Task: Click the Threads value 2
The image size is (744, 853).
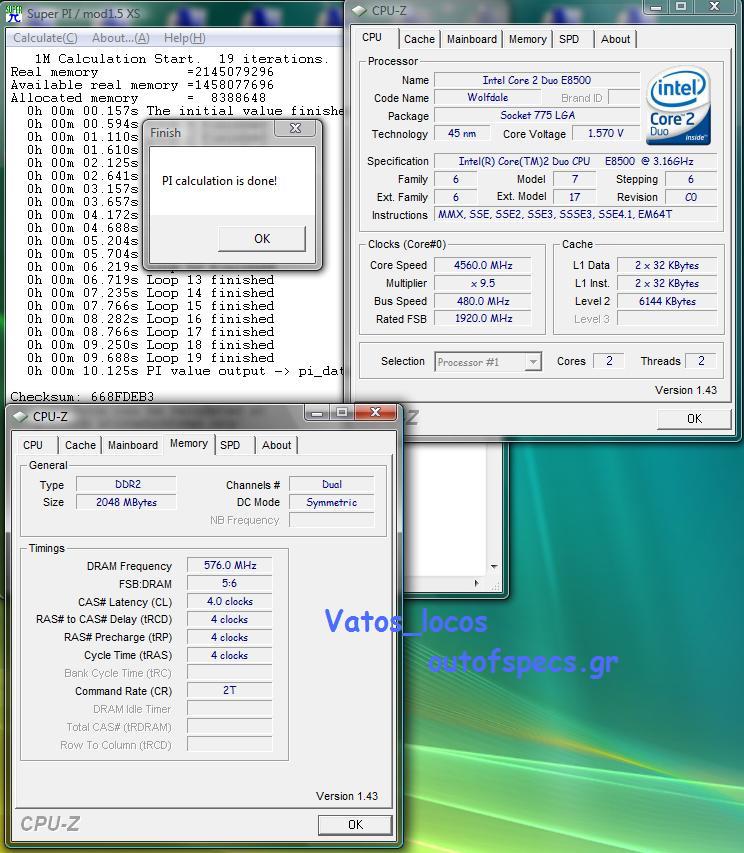Action: click(701, 361)
